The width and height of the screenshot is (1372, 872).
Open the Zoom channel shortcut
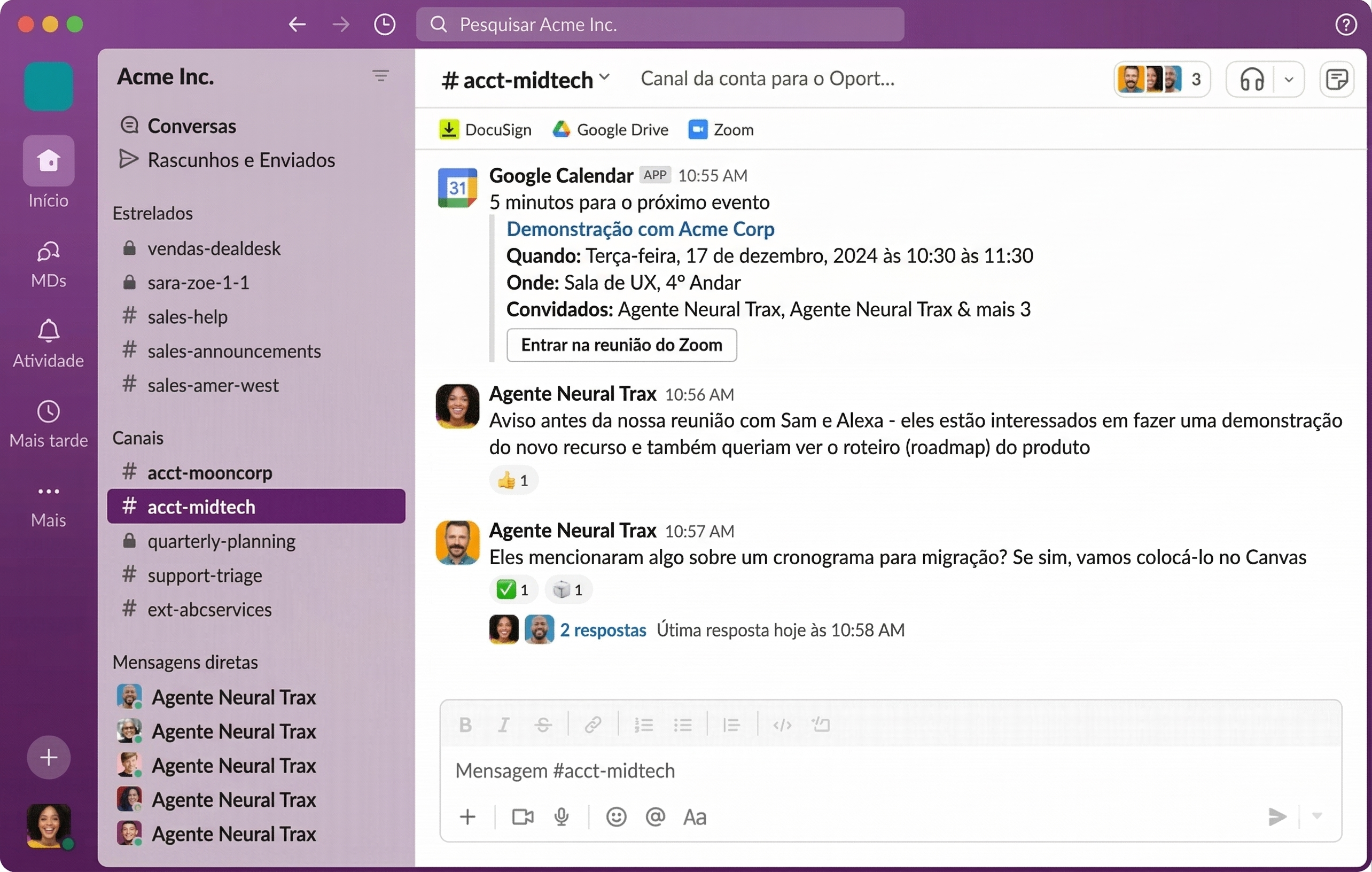pyautogui.click(x=720, y=129)
